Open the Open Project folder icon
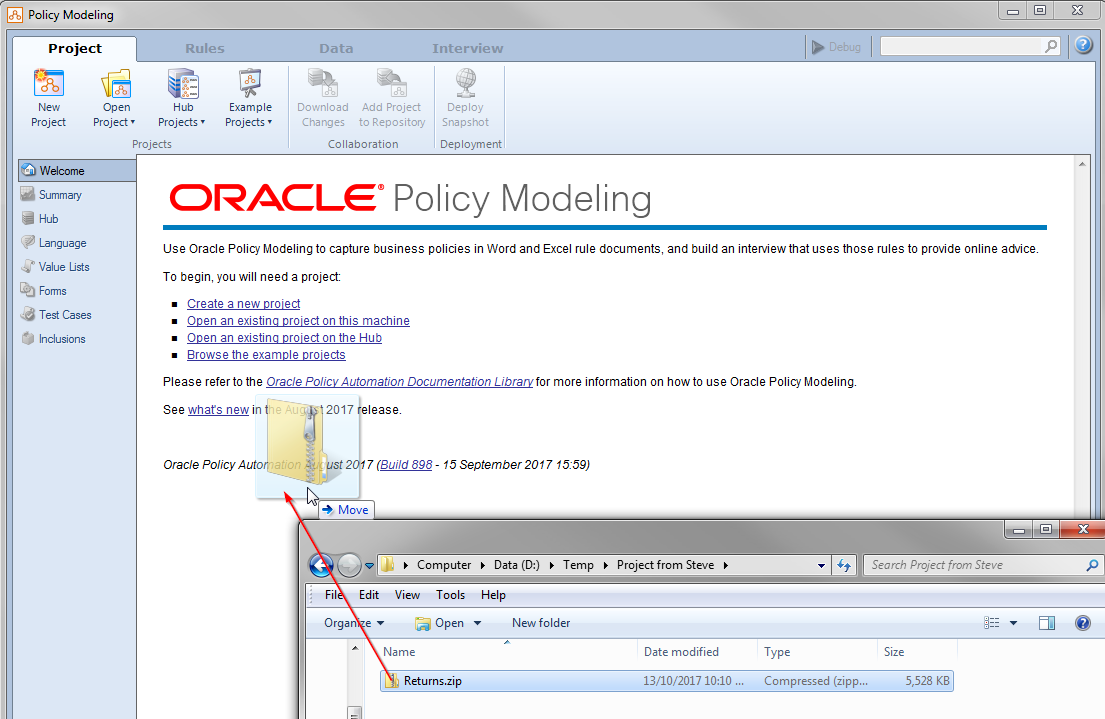Image resolution: width=1105 pixels, height=719 pixels. coord(116,83)
